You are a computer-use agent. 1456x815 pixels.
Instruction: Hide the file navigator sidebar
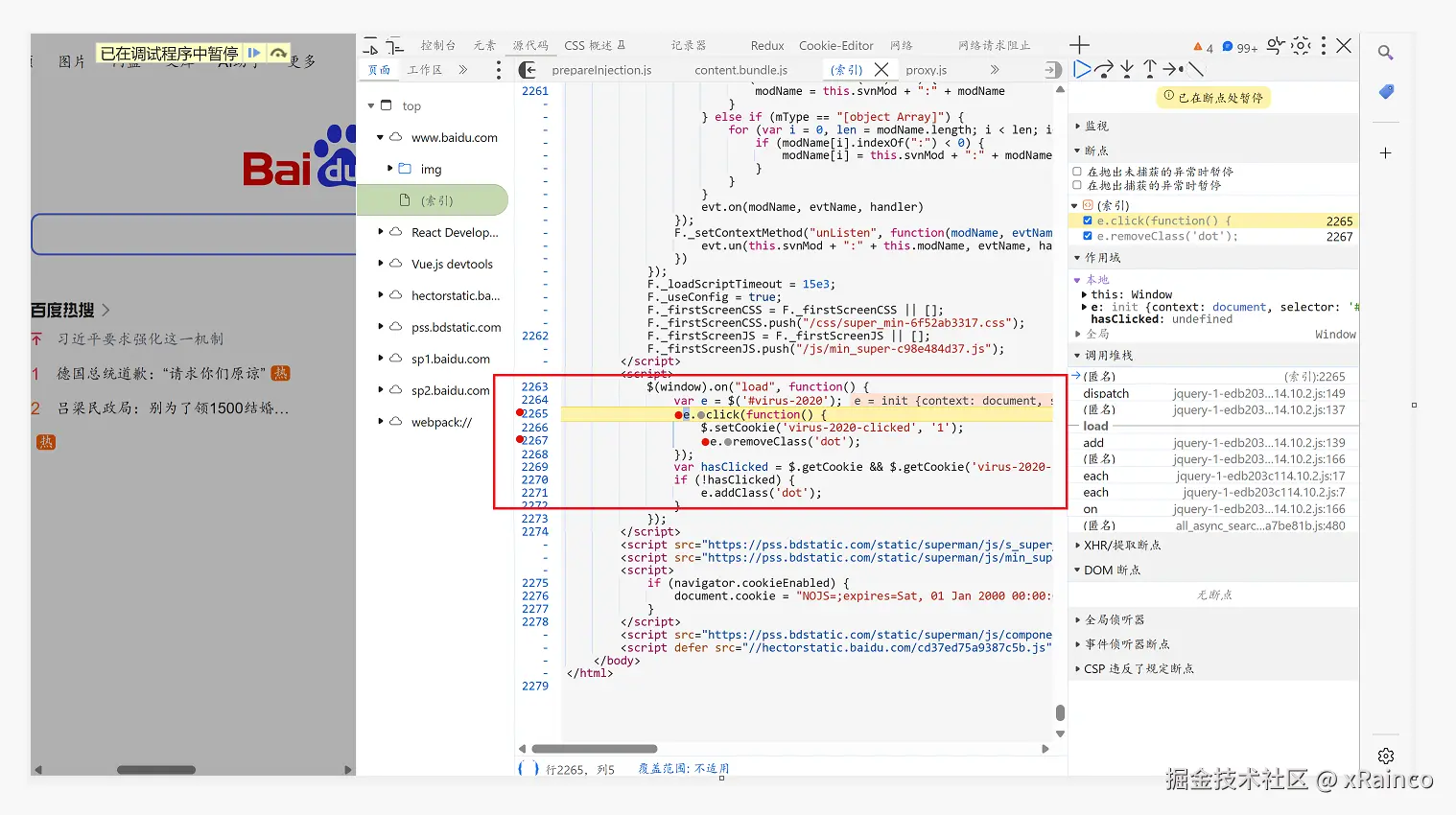pos(527,70)
